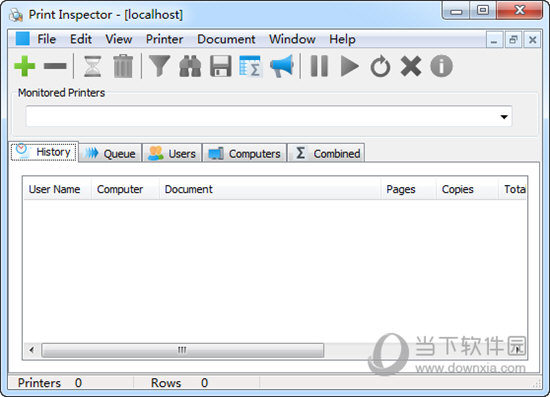
Task: Open the Help menu
Action: tap(342, 39)
